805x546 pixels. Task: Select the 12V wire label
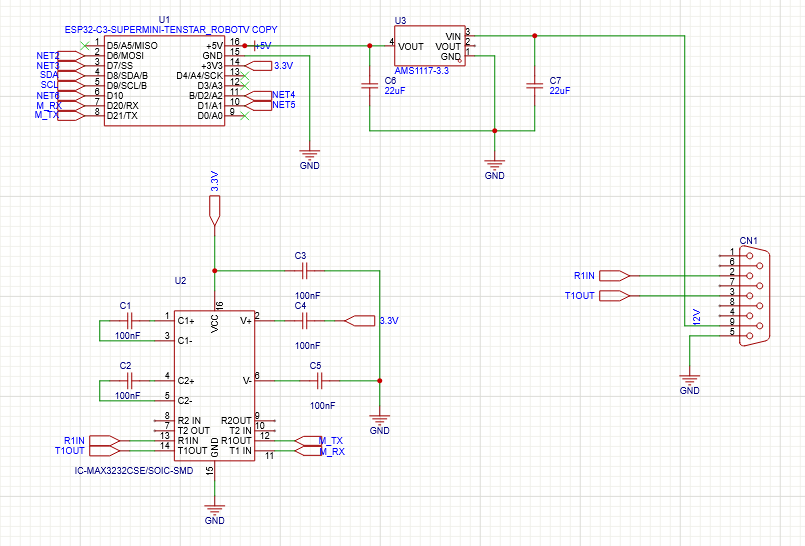(696, 317)
